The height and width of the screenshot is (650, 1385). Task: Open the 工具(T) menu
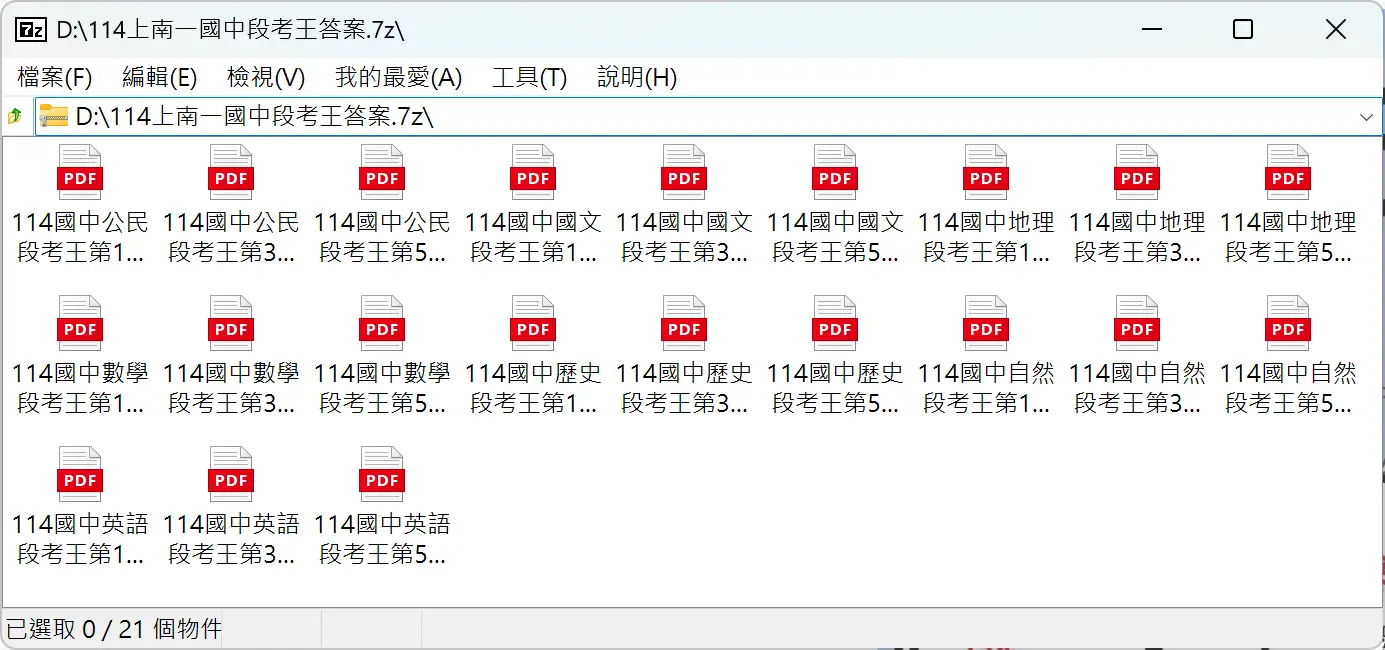click(x=529, y=77)
